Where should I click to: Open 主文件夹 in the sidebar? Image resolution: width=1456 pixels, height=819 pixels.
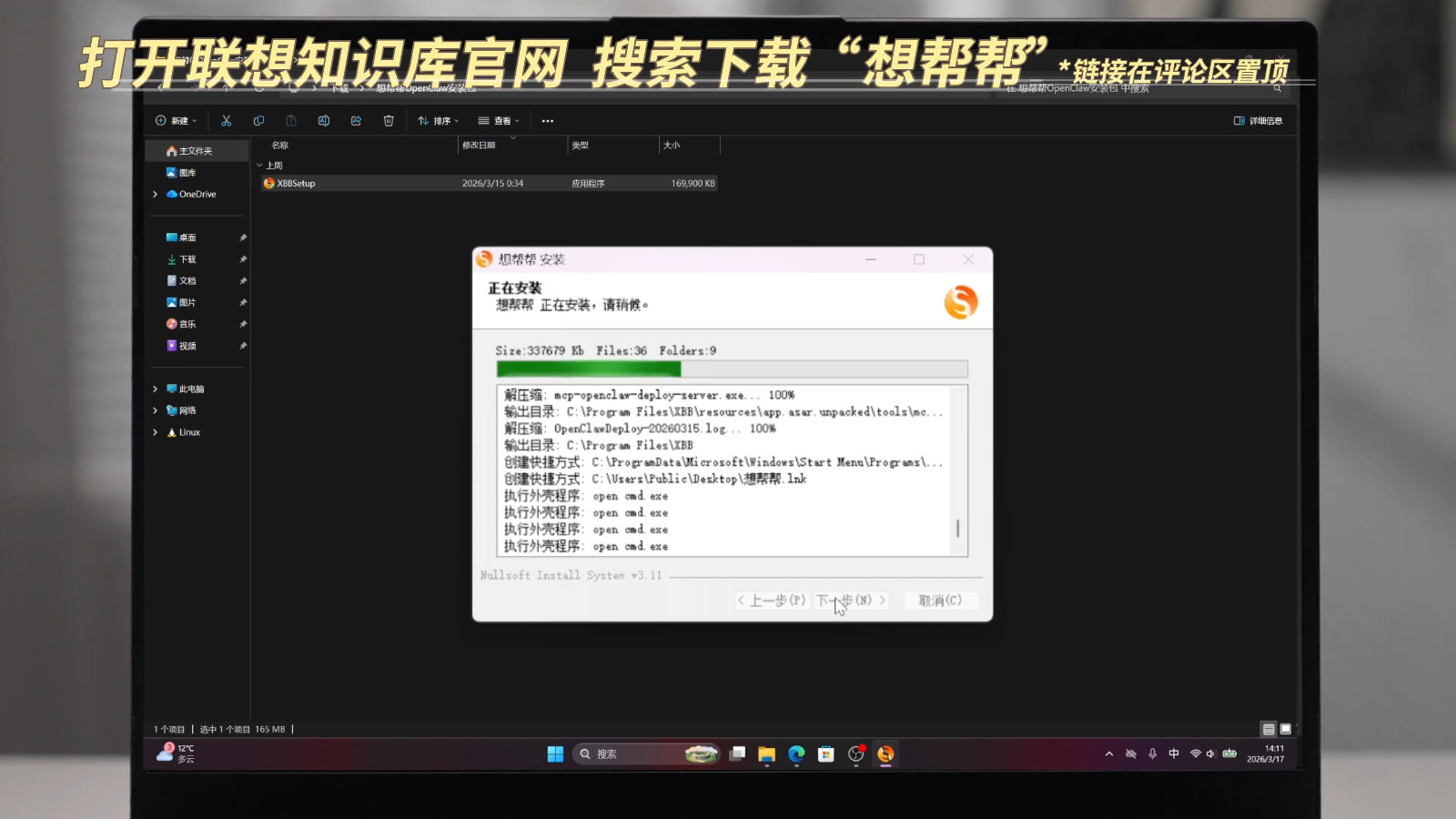coord(195,151)
